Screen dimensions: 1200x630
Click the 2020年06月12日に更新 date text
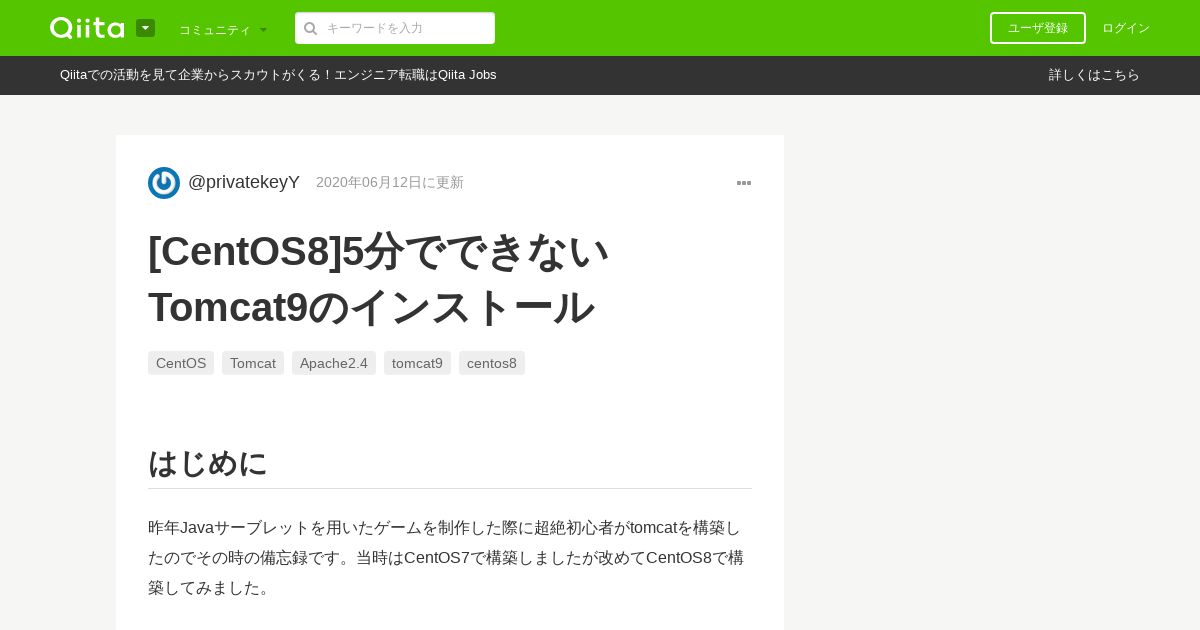390,182
